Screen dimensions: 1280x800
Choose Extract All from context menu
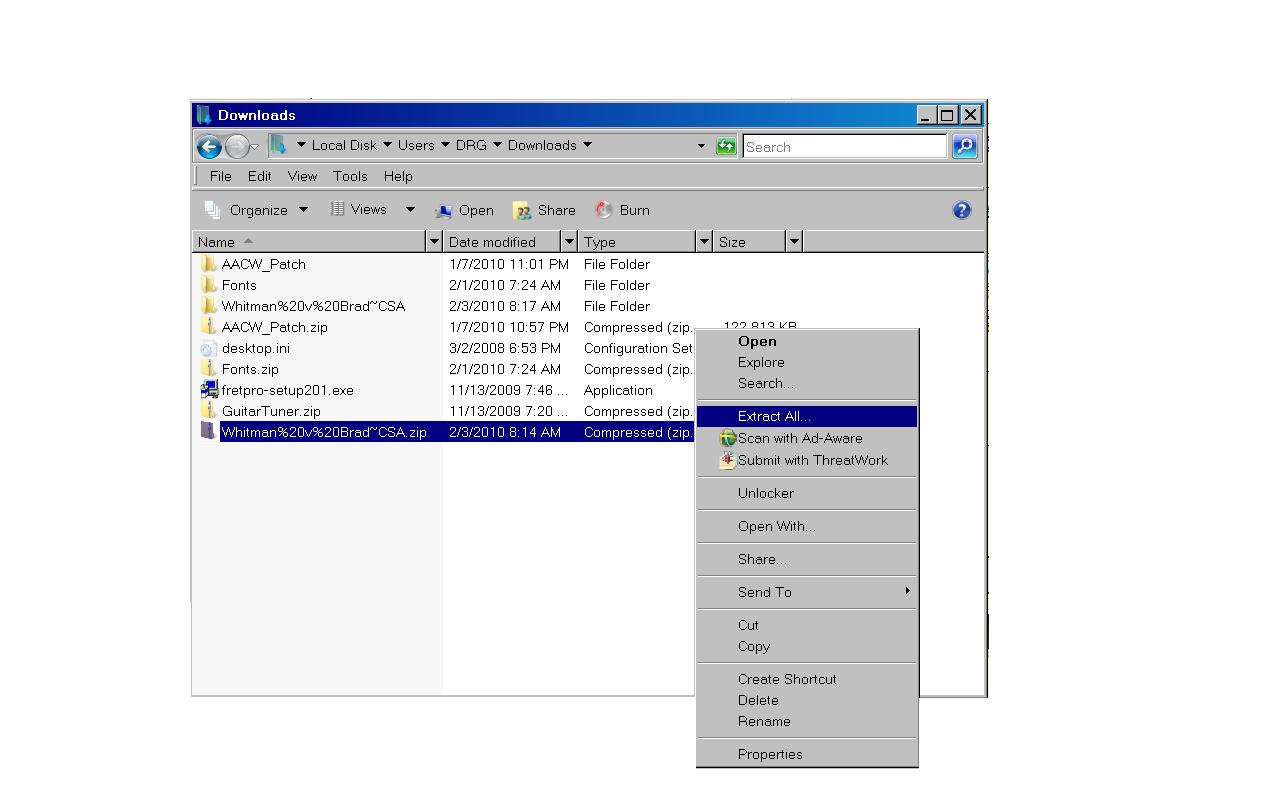[x=774, y=416]
